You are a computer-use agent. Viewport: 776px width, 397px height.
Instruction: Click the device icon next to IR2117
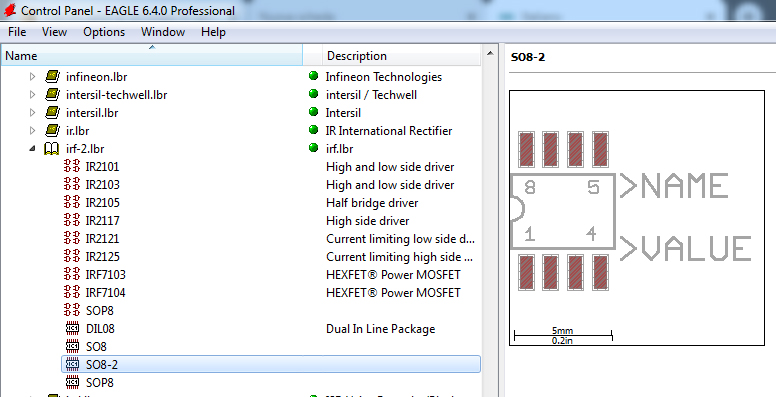[x=72, y=221]
